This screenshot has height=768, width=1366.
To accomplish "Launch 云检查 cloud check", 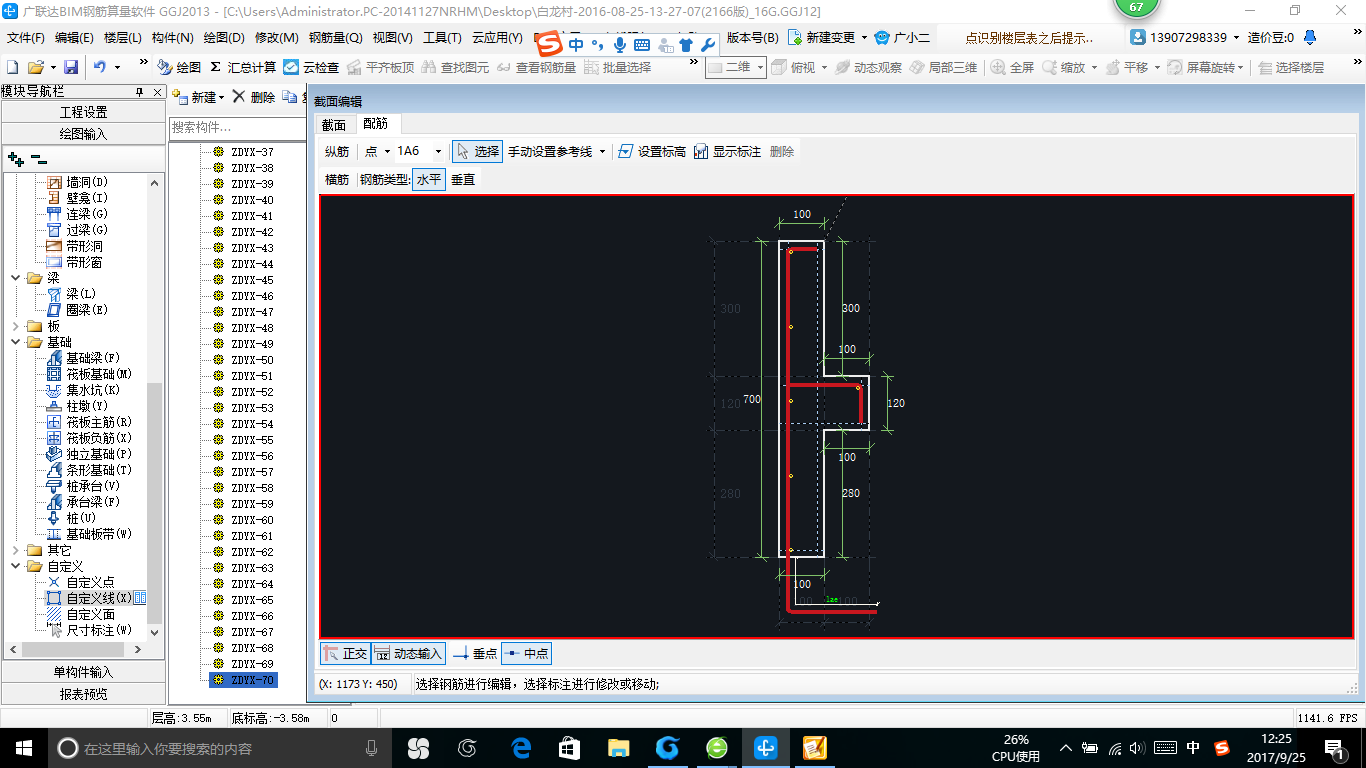I will [x=311, y=67].
